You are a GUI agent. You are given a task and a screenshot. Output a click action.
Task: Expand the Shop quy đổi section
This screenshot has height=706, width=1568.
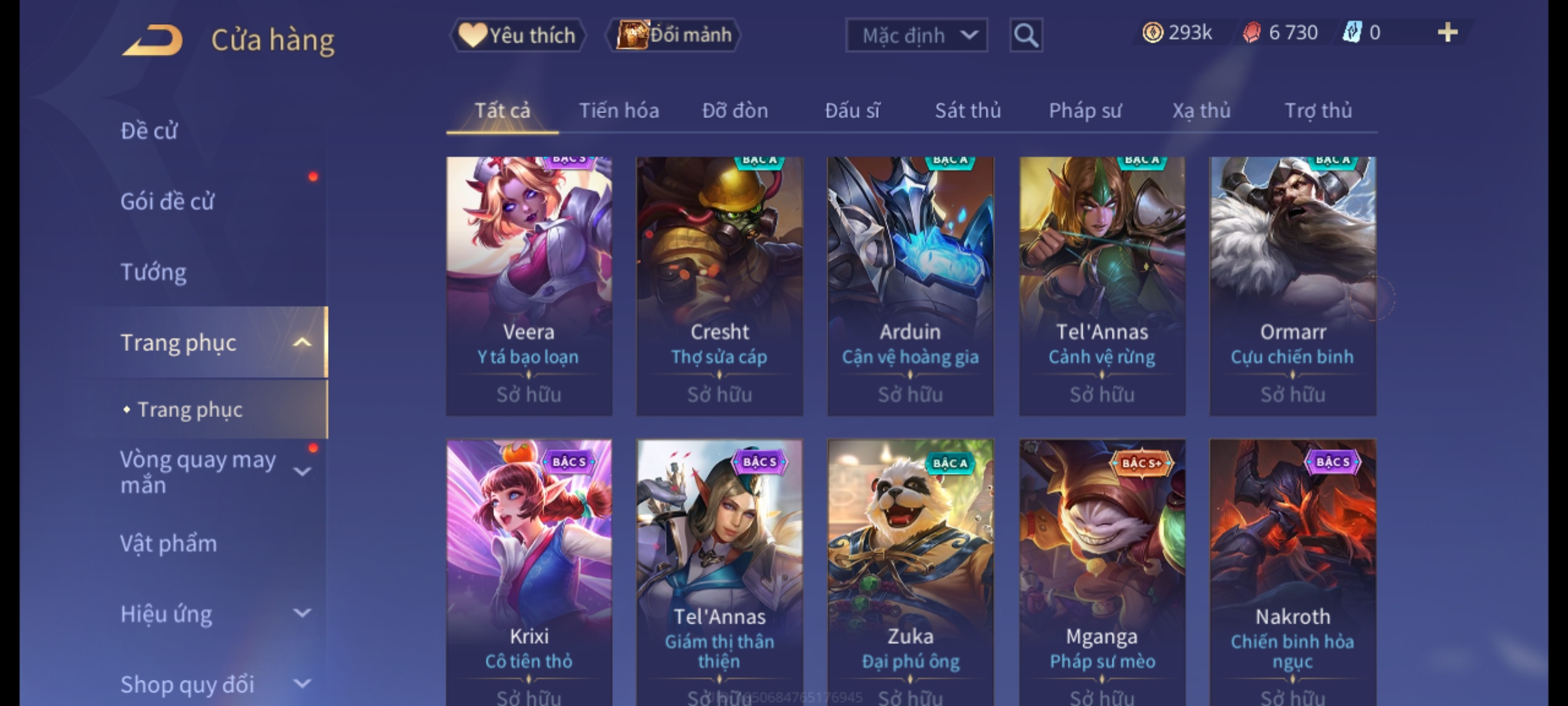click(302, 684)
